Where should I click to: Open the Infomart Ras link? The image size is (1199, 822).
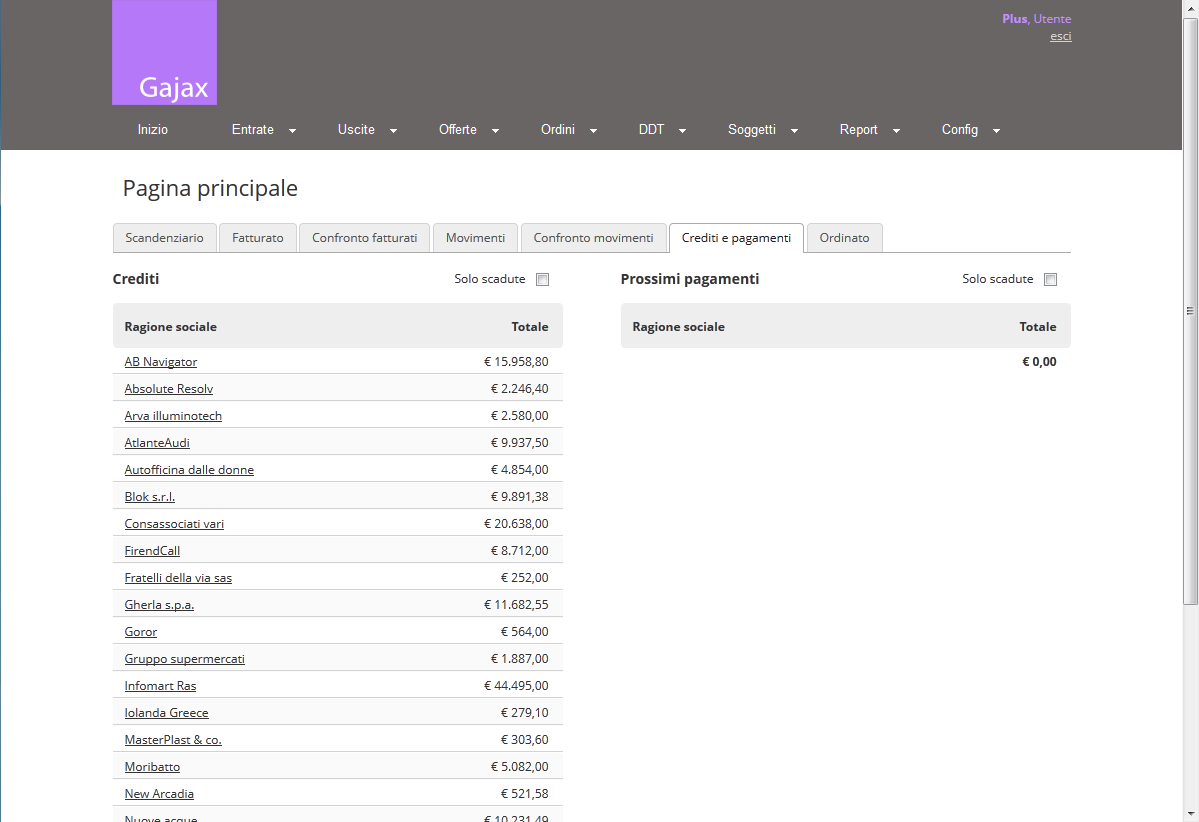[161, 686]
